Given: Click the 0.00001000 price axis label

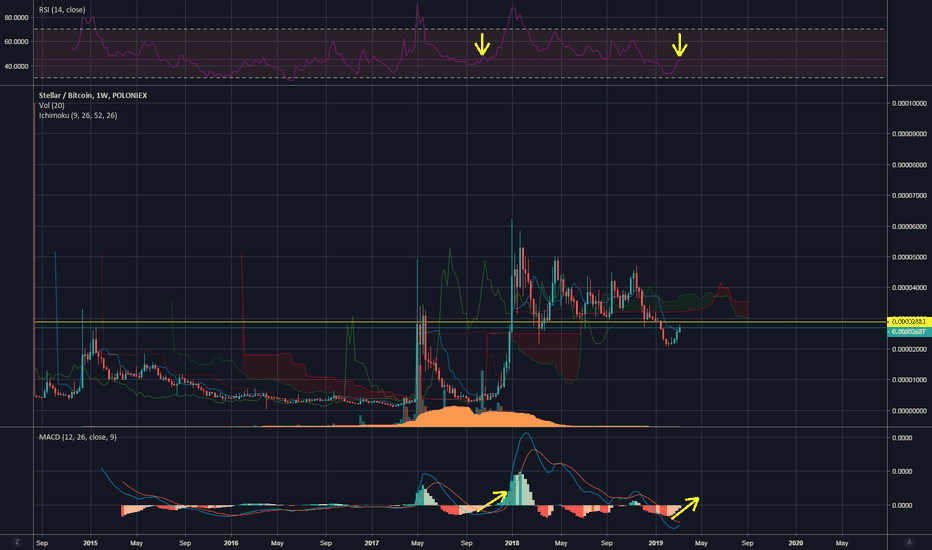Looking at the screenshot, I should (909, 380).
